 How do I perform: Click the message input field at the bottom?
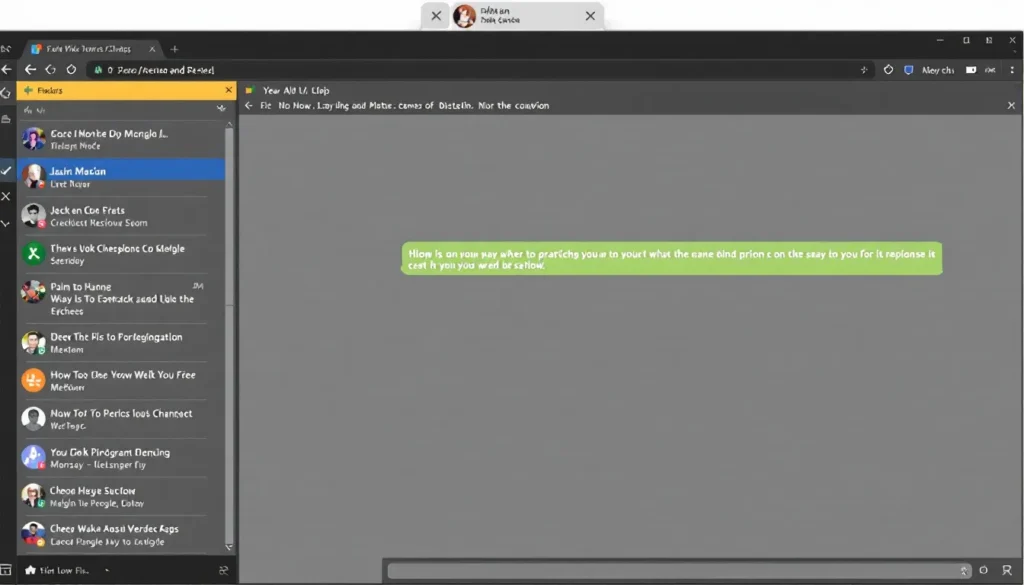click(670, 570)
